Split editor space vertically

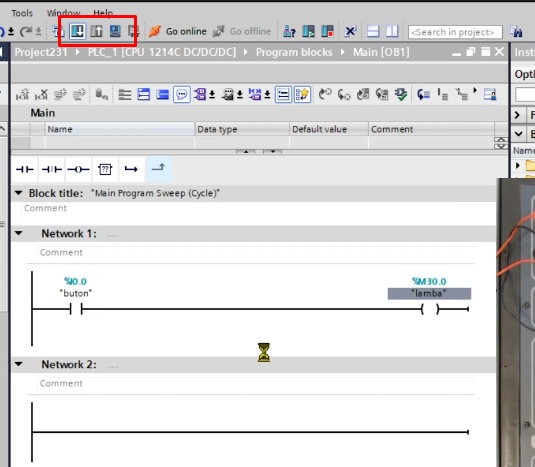tap(392, 32)
